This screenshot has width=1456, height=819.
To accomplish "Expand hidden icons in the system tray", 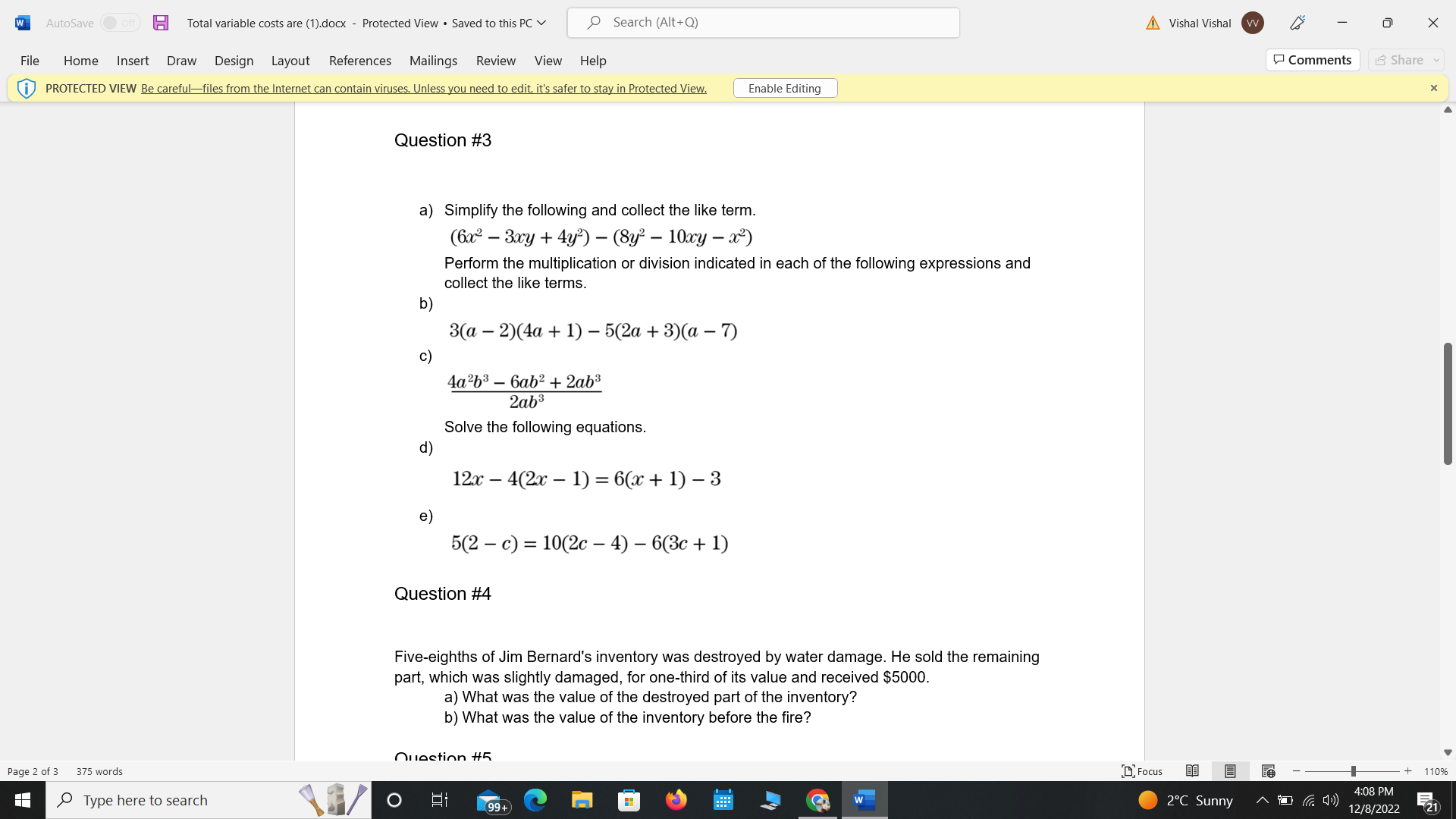I will point(1261,800).
